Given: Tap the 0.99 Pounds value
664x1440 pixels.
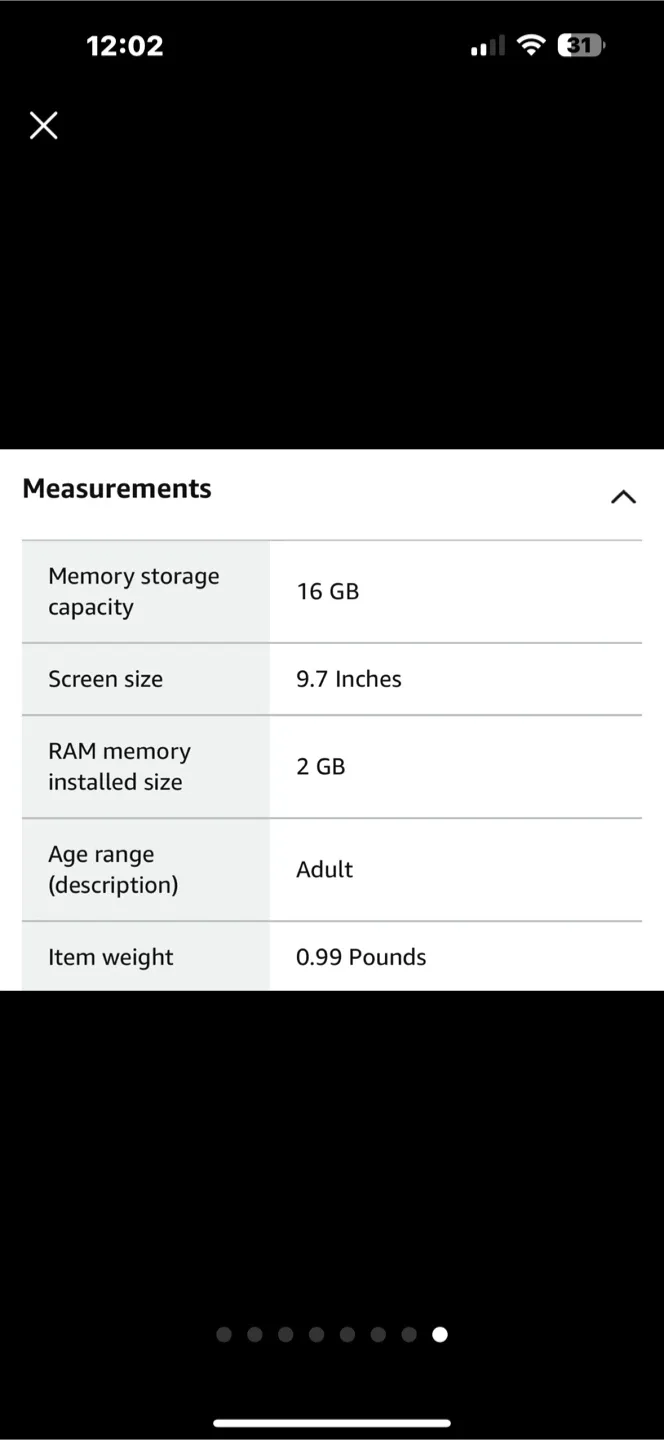Looking at the screenshot, I should [x=361, y=957].
